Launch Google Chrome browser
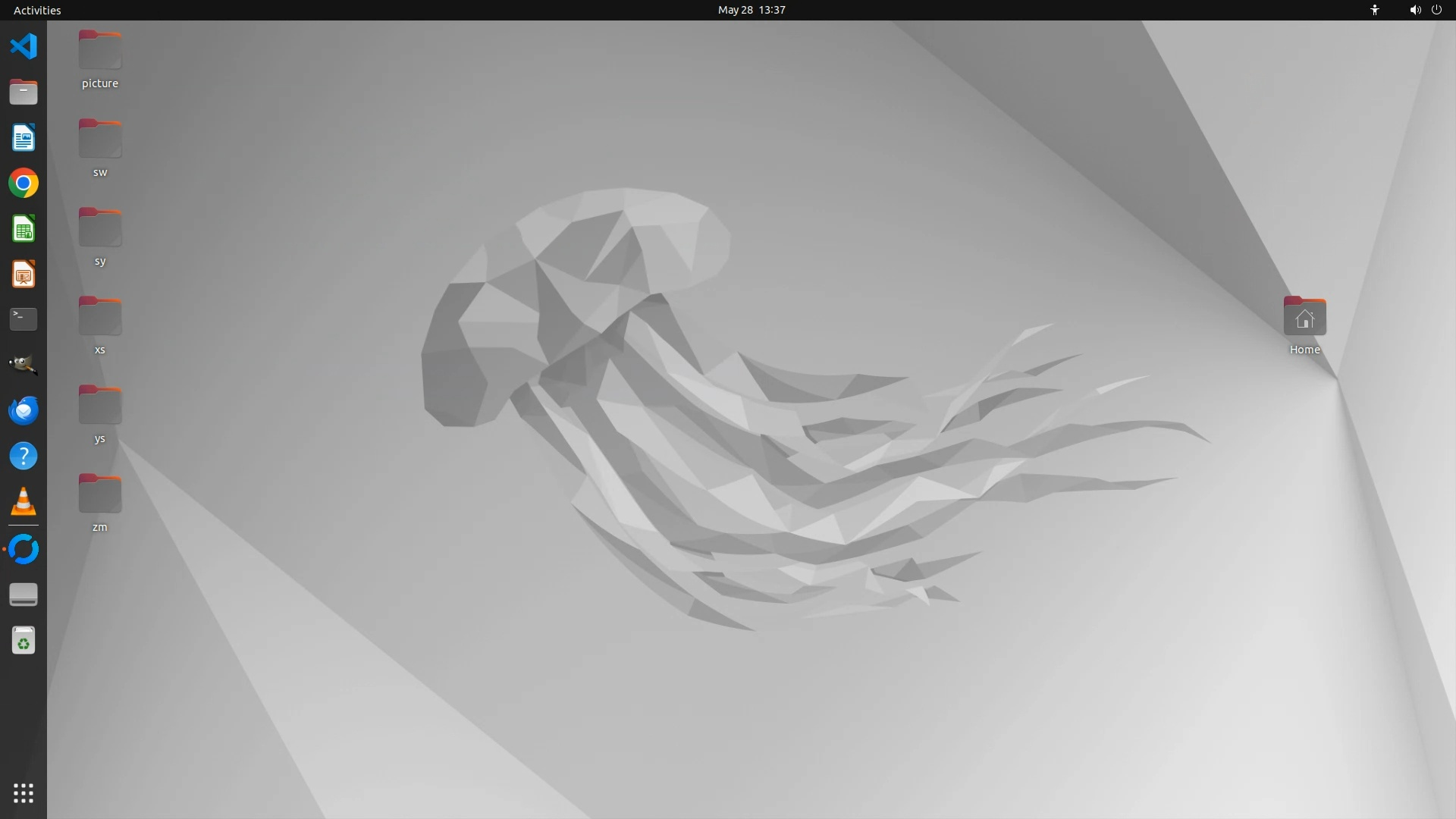Image resolution: width=1456 pixels, height=819 pixels. (24, 184)
